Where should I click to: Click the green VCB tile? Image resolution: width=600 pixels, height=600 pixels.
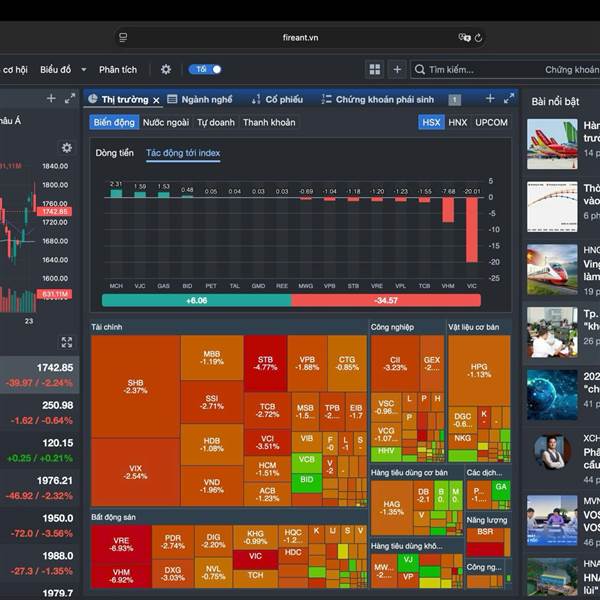click(x=307, y=462)
